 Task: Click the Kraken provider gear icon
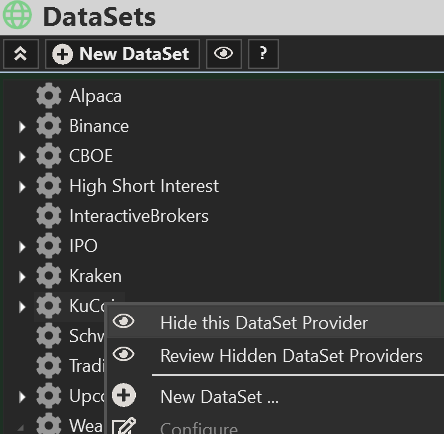click(49, 276)
